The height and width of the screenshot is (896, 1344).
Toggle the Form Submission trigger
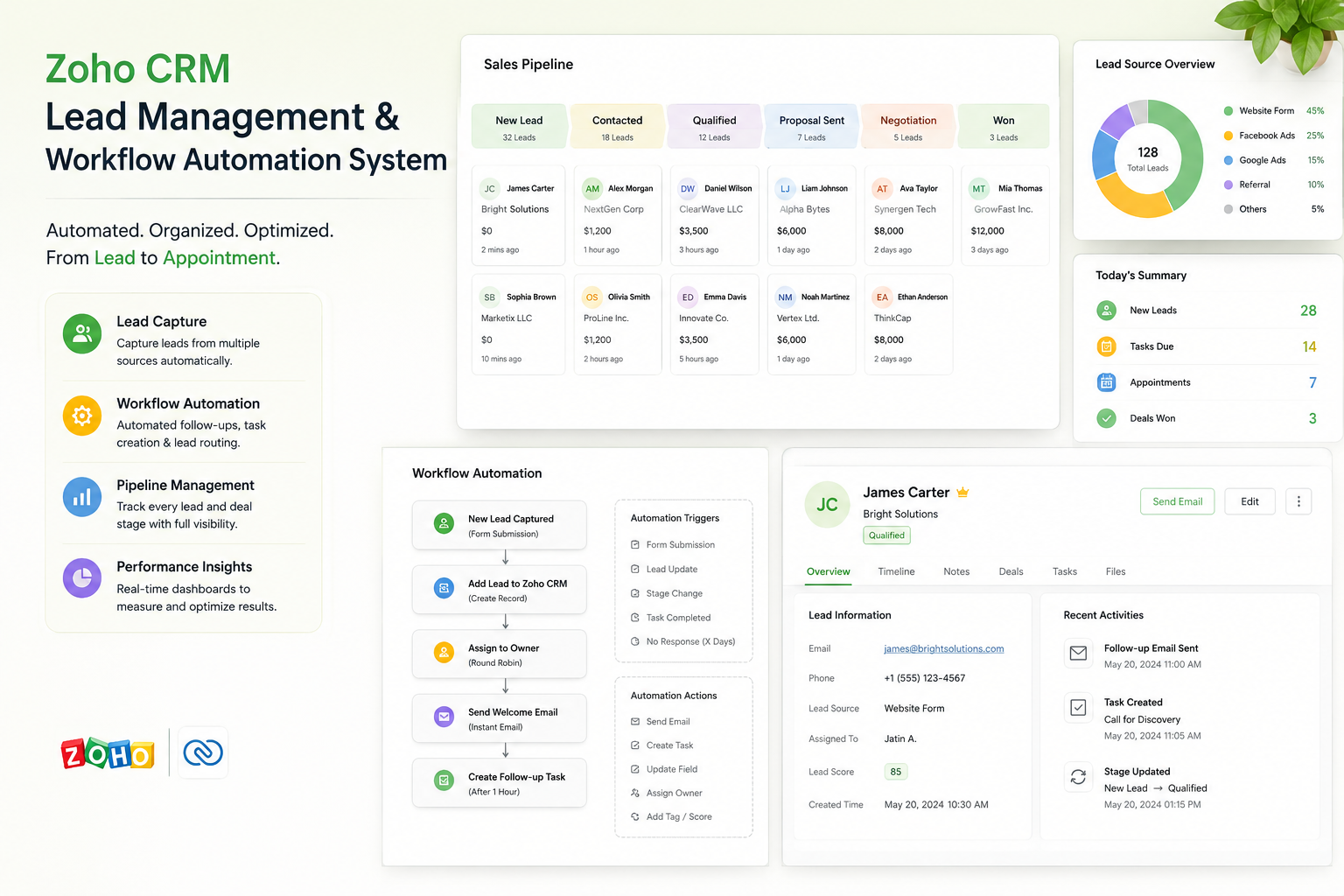pos(635,545)
